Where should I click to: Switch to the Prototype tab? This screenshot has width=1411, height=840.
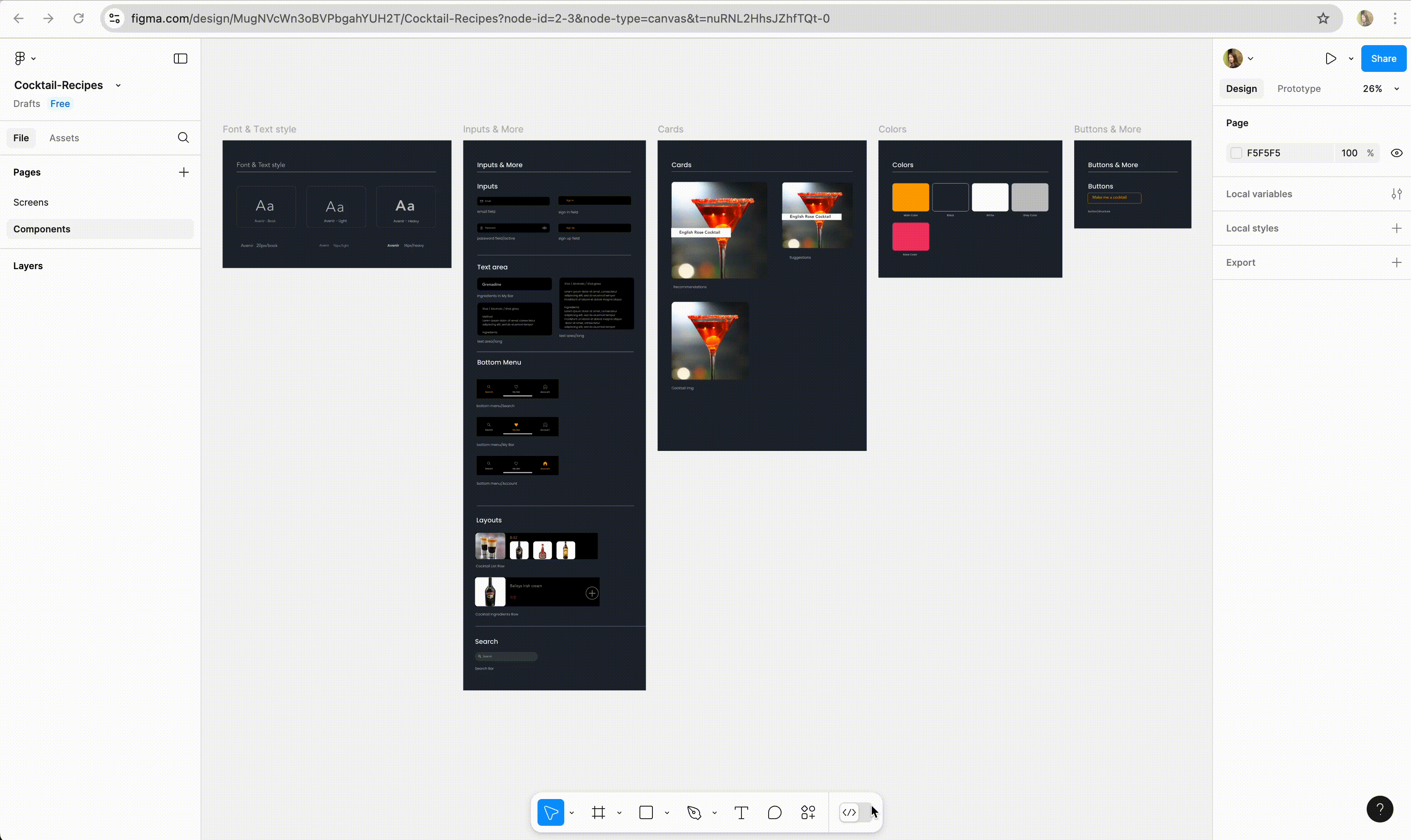[x=1299, y=89]
